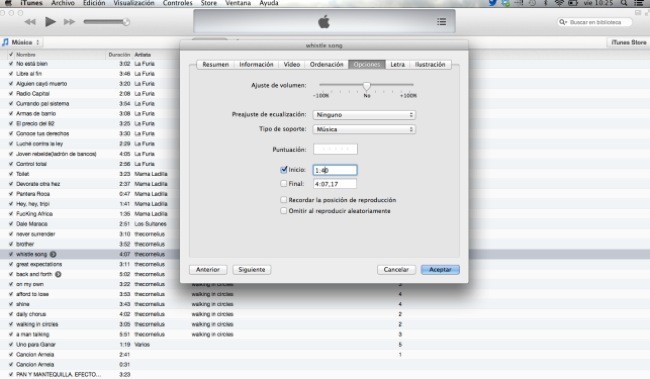The image size is (650, 379).
Task: Click the music note library icon
Action: [x=5, y=42]
